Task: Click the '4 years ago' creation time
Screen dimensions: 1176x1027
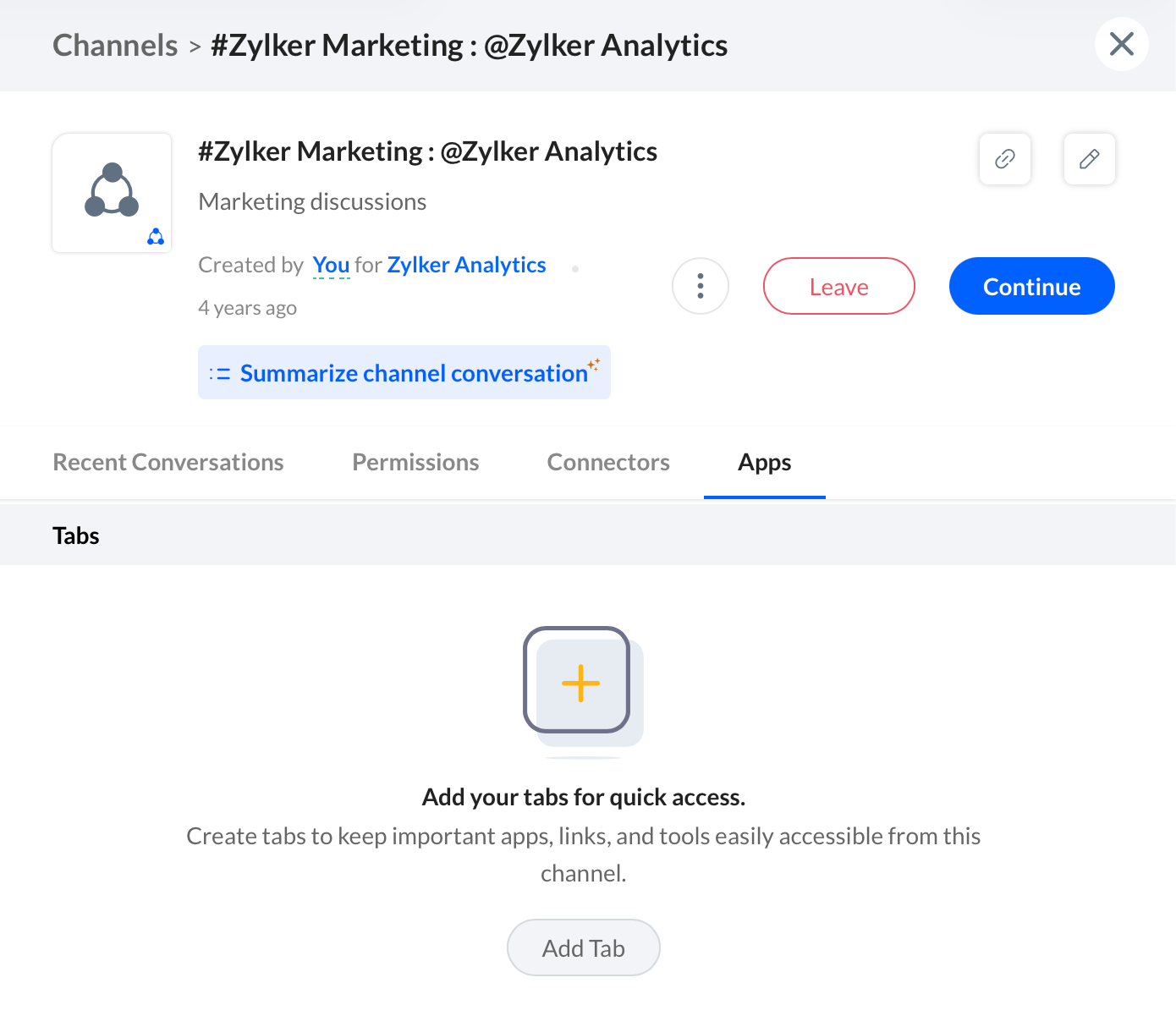Action: (x=247, y=308)
